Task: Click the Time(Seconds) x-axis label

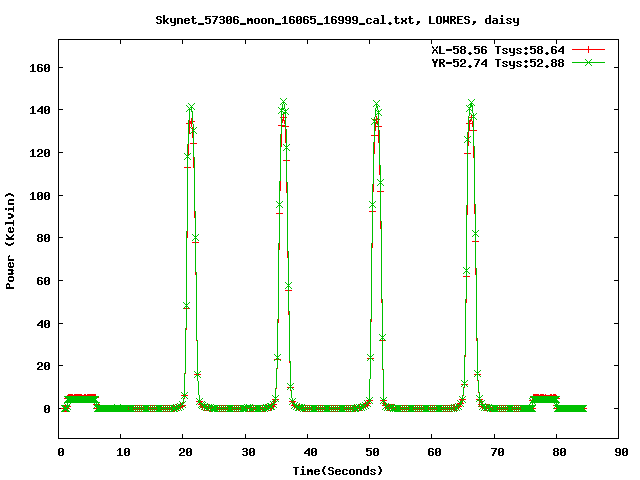Action: (x=338, y=471)
